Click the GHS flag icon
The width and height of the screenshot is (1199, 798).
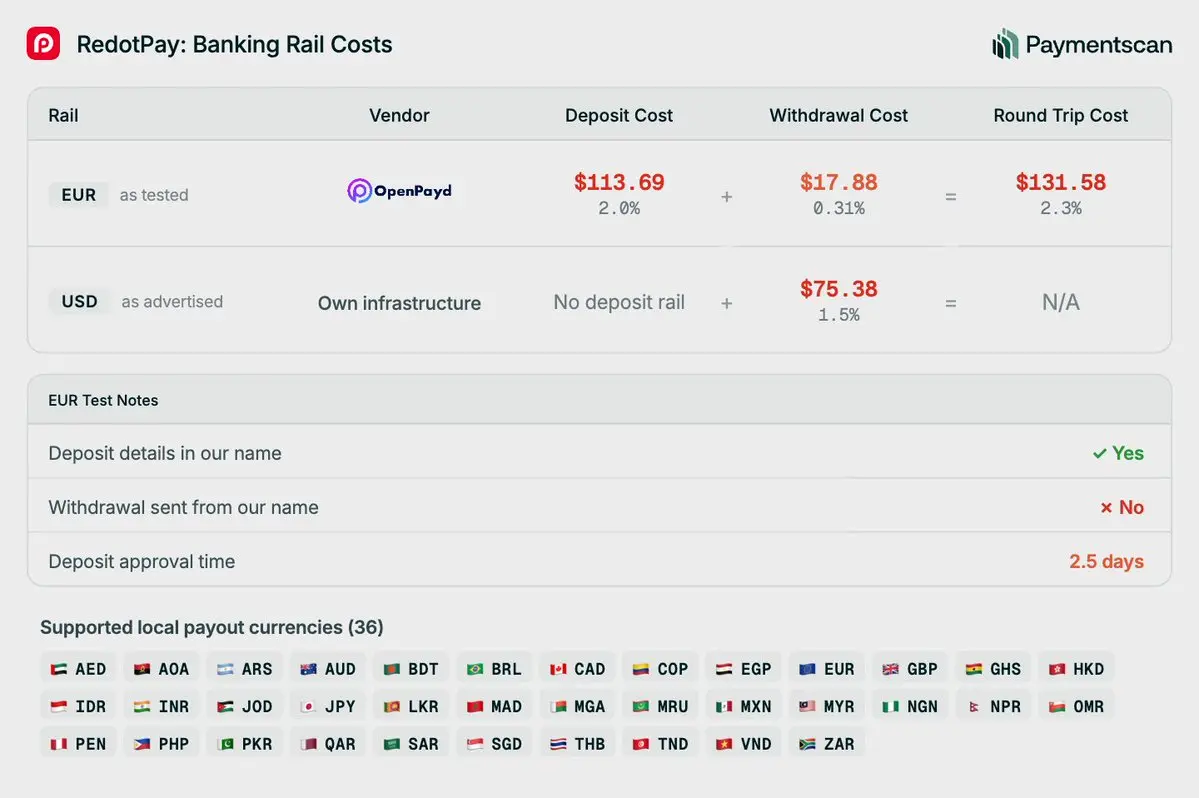pyautogui.click(x=973, y=669)
